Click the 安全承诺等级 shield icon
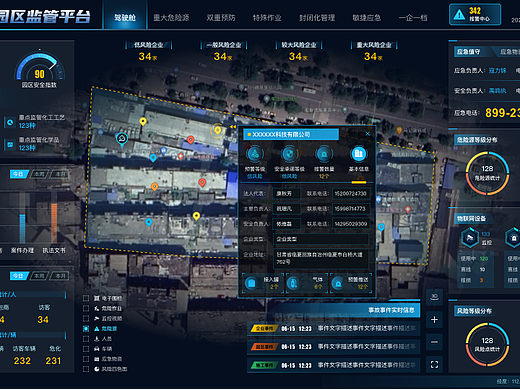 point(289,154)
